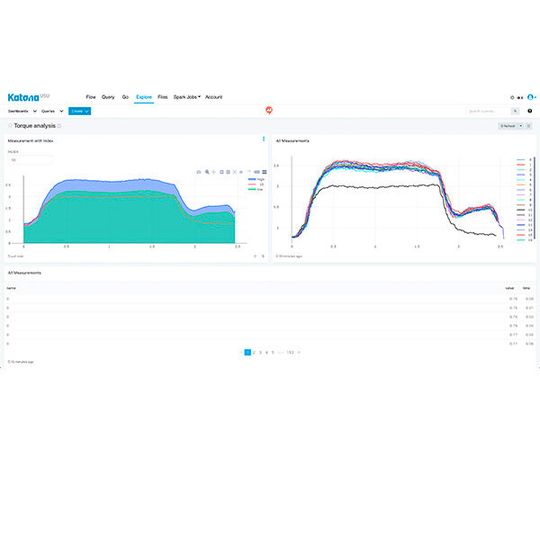Viewport: 540px width, 540px height.
Task: Focus the search queries input field
Action: [x=488, y=111]
